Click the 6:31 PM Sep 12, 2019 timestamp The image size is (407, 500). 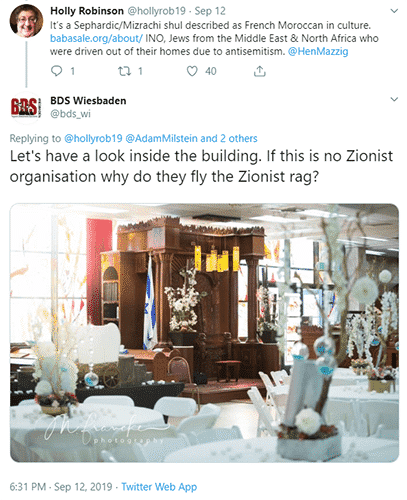click(61, 487)
